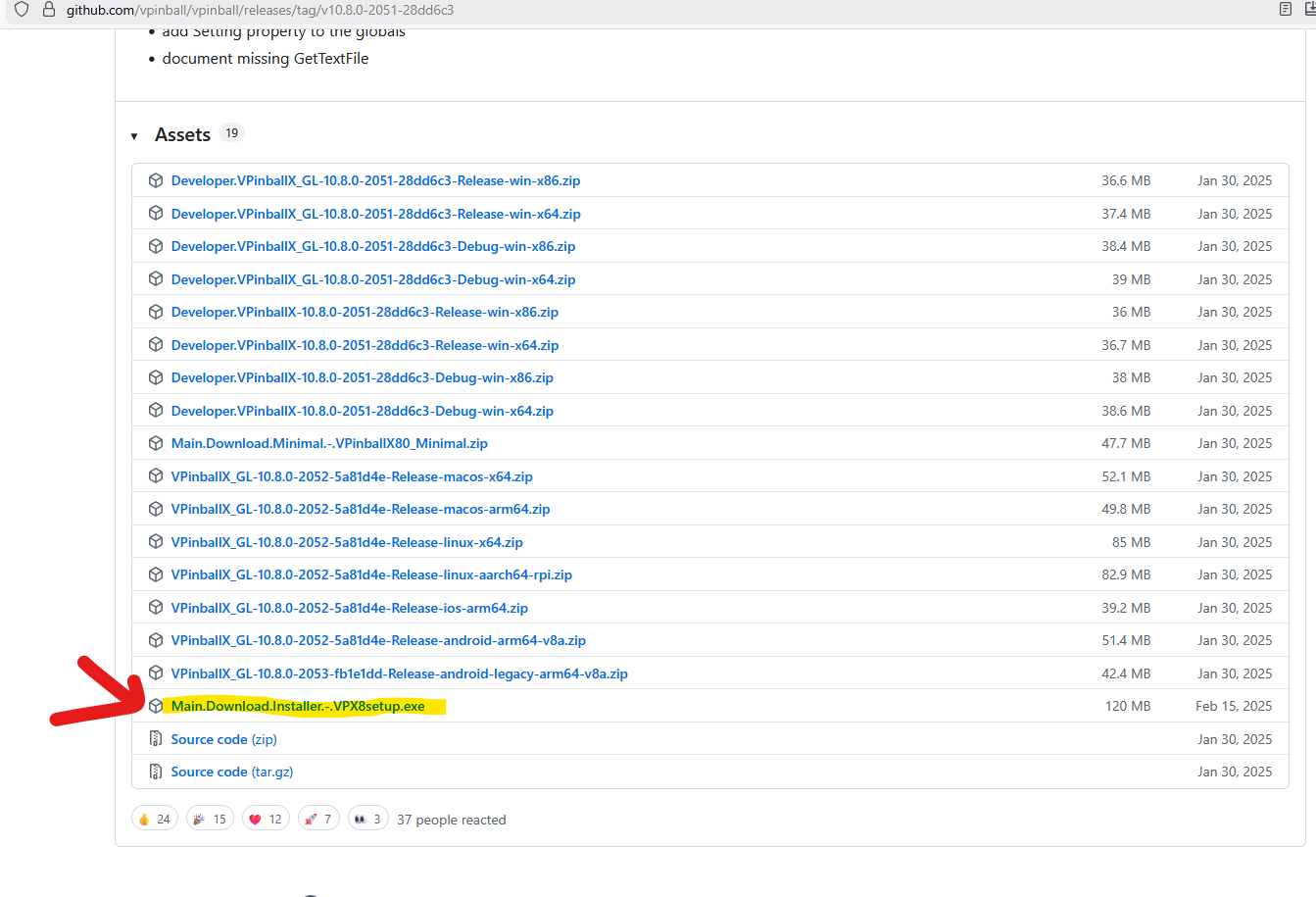React with party popper (15)
Image resolution: width=1316 pixels, height=897 pixels.
[x=210, y=819]
